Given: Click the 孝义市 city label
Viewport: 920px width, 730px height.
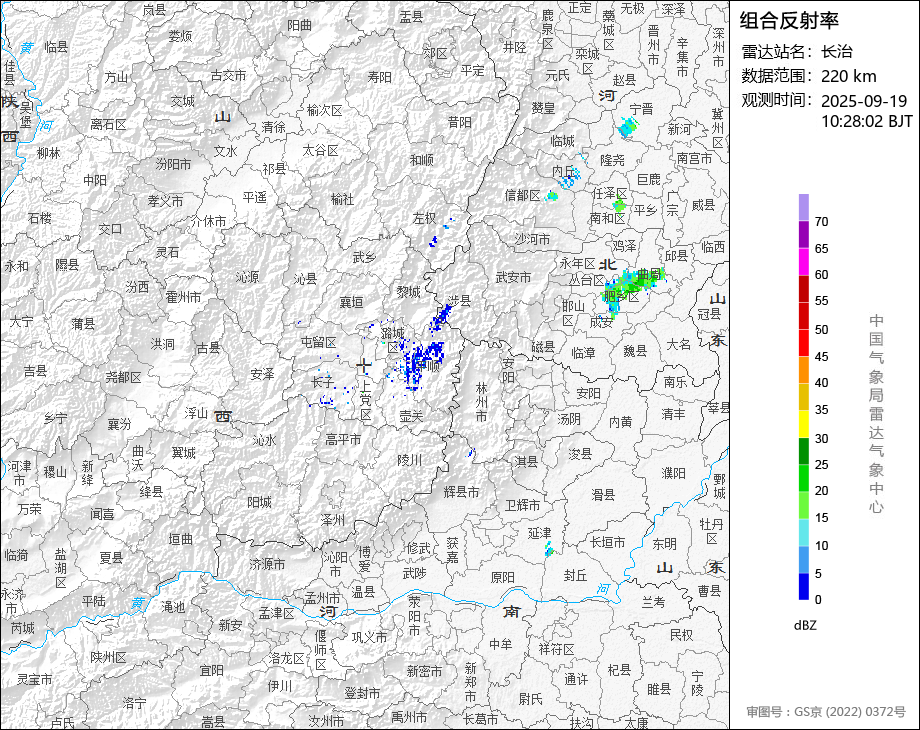Looking at the screenshot, I should pos(165,201).
